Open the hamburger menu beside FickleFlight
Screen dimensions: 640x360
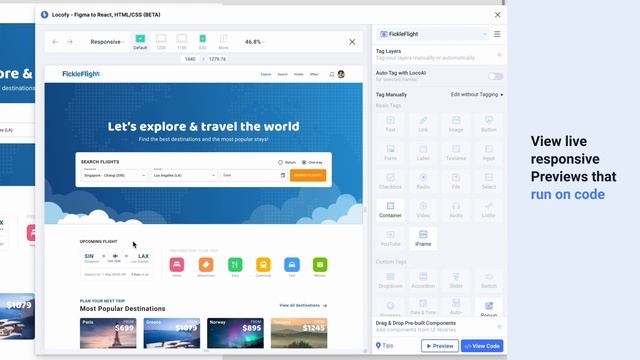coord(497,34)
